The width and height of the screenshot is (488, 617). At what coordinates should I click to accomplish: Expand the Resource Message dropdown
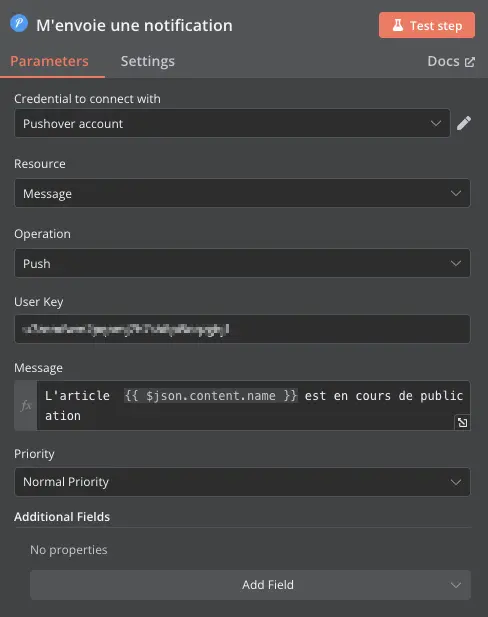click(x=242, y=193)
